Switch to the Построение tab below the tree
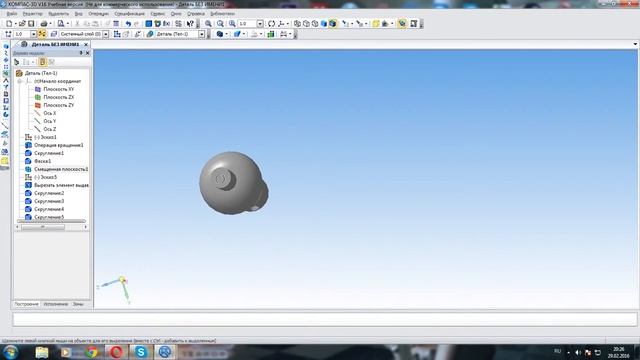 [x=26, y=304]
